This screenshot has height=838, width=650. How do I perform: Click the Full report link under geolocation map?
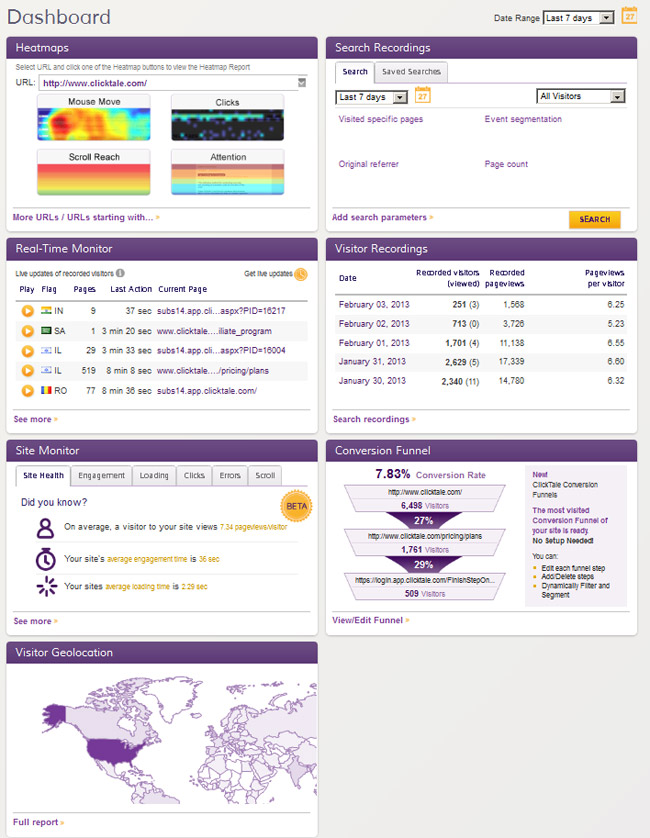point(37,822)
